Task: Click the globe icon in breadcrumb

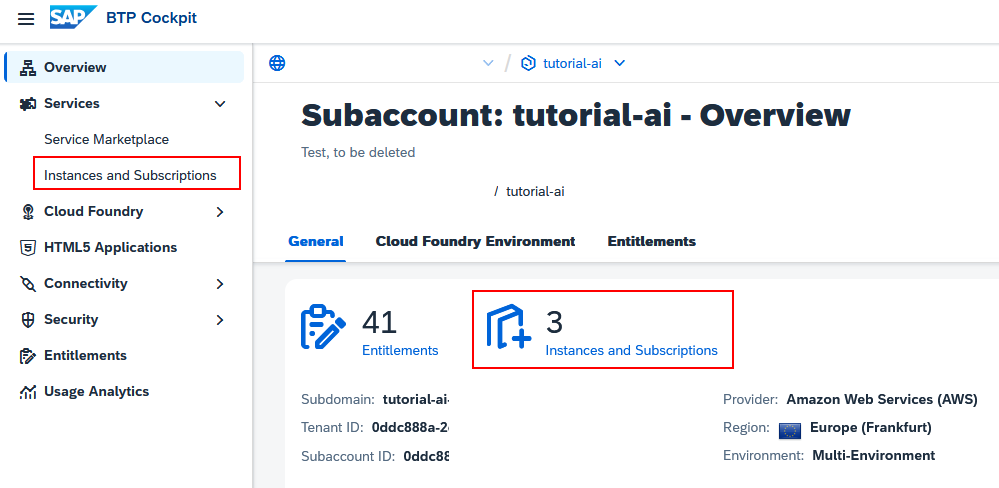Action: click(x=277, y=63)
